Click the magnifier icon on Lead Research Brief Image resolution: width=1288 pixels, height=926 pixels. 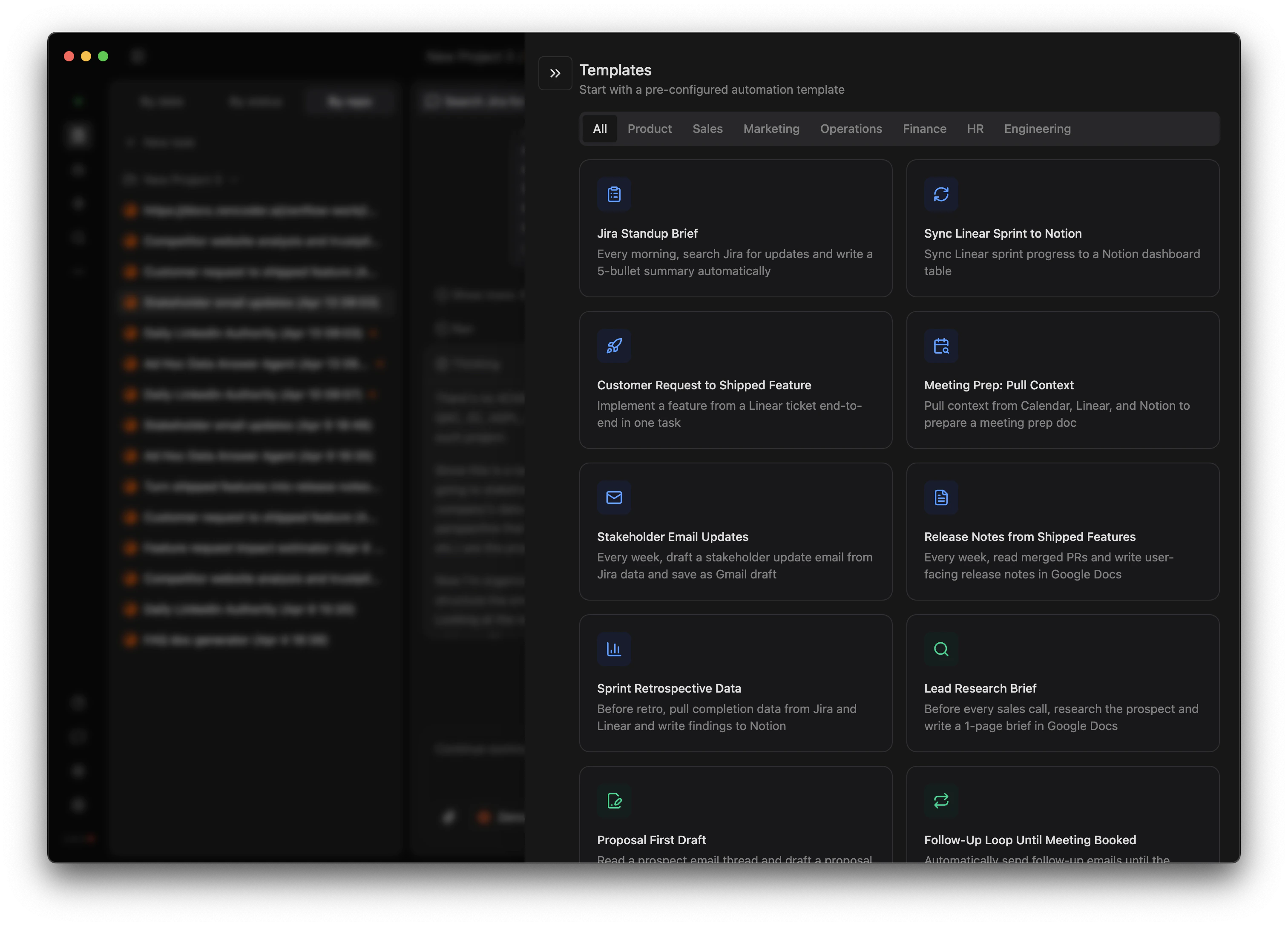click(941, 649)
